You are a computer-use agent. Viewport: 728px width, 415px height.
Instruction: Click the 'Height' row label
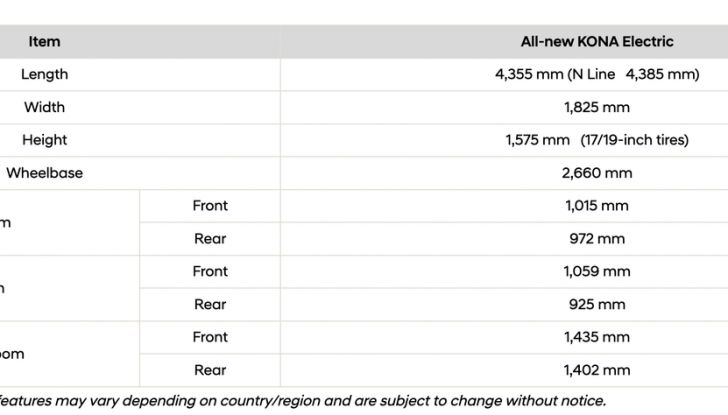[45, 140]
